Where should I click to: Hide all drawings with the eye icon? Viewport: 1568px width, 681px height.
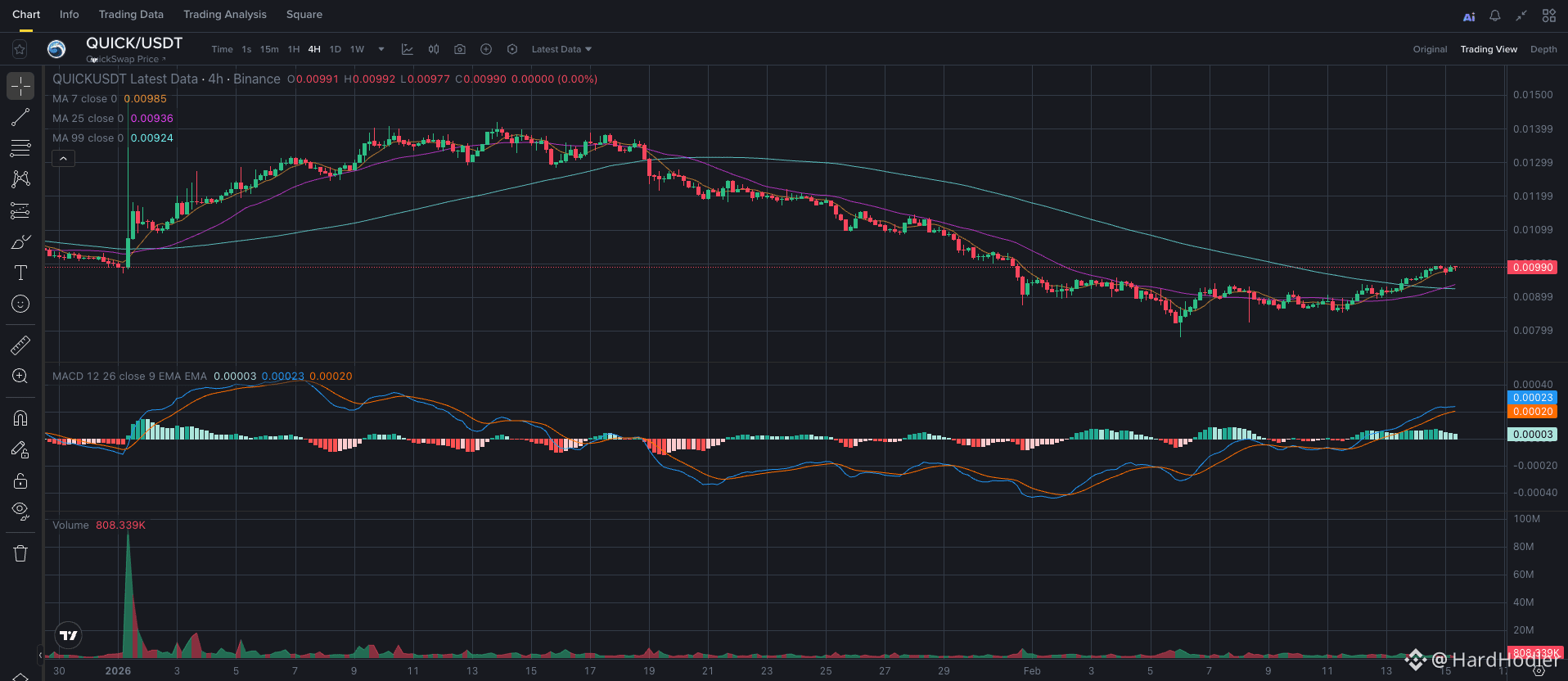tap(20, 512)
